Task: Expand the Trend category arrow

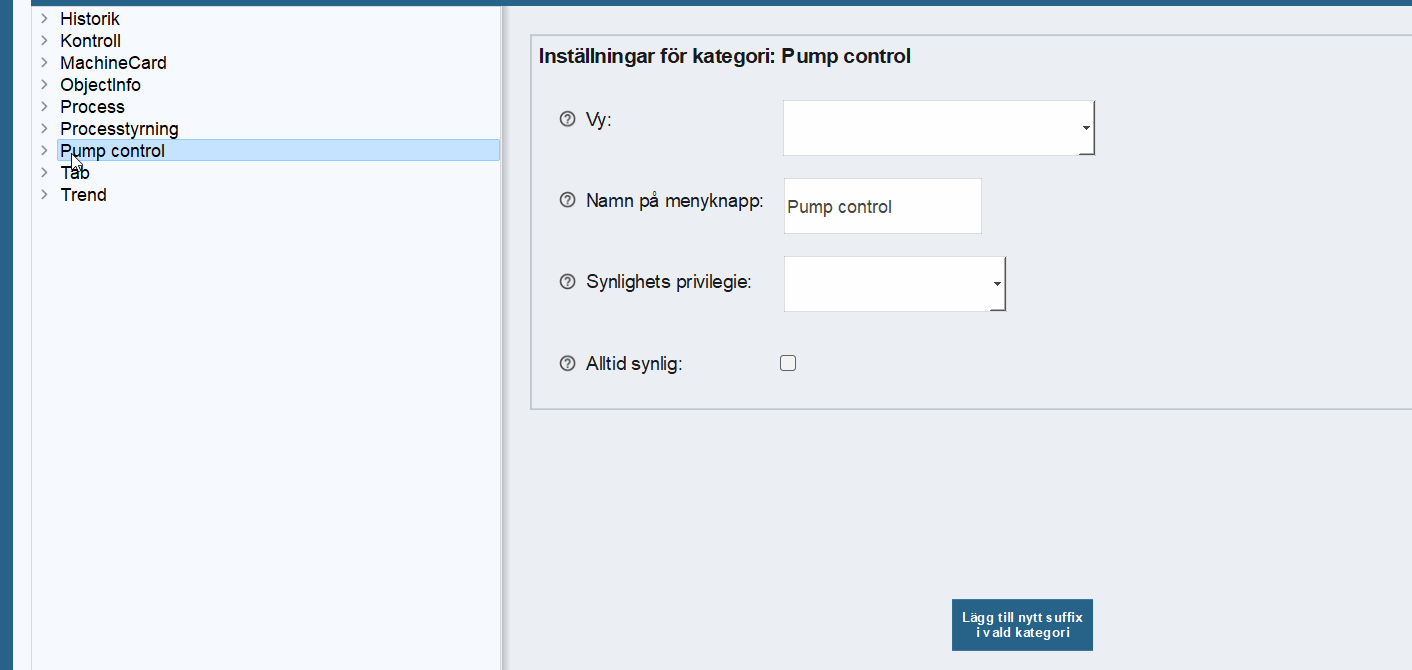Action: coord(44,195)
